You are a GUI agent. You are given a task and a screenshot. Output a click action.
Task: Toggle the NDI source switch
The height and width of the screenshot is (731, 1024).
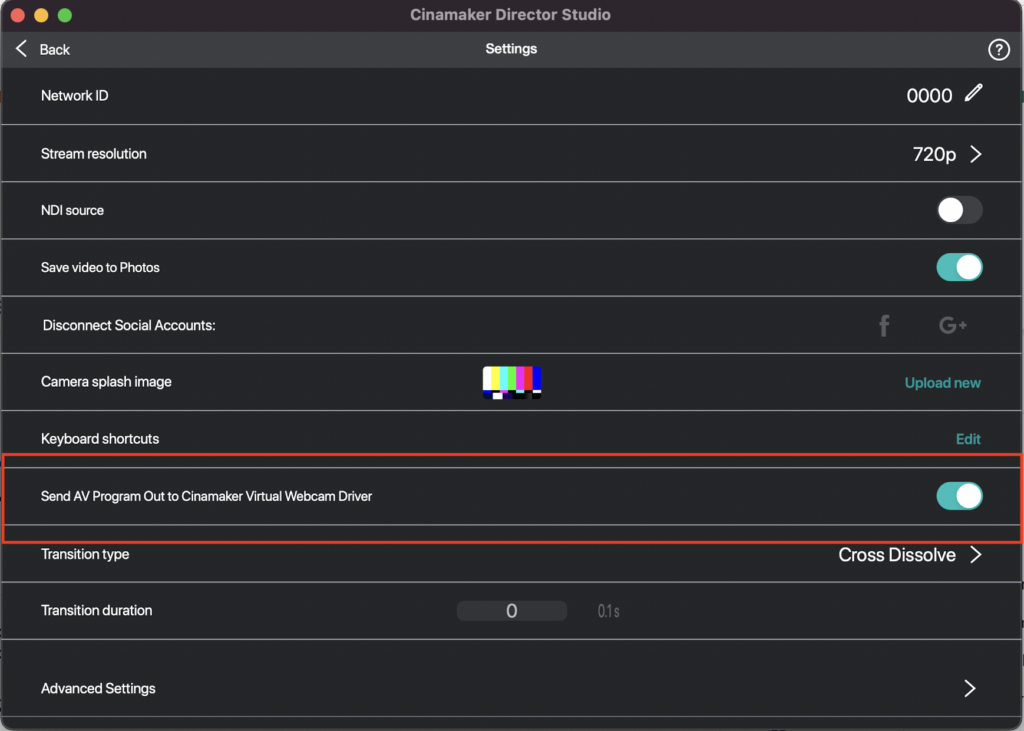959,210
